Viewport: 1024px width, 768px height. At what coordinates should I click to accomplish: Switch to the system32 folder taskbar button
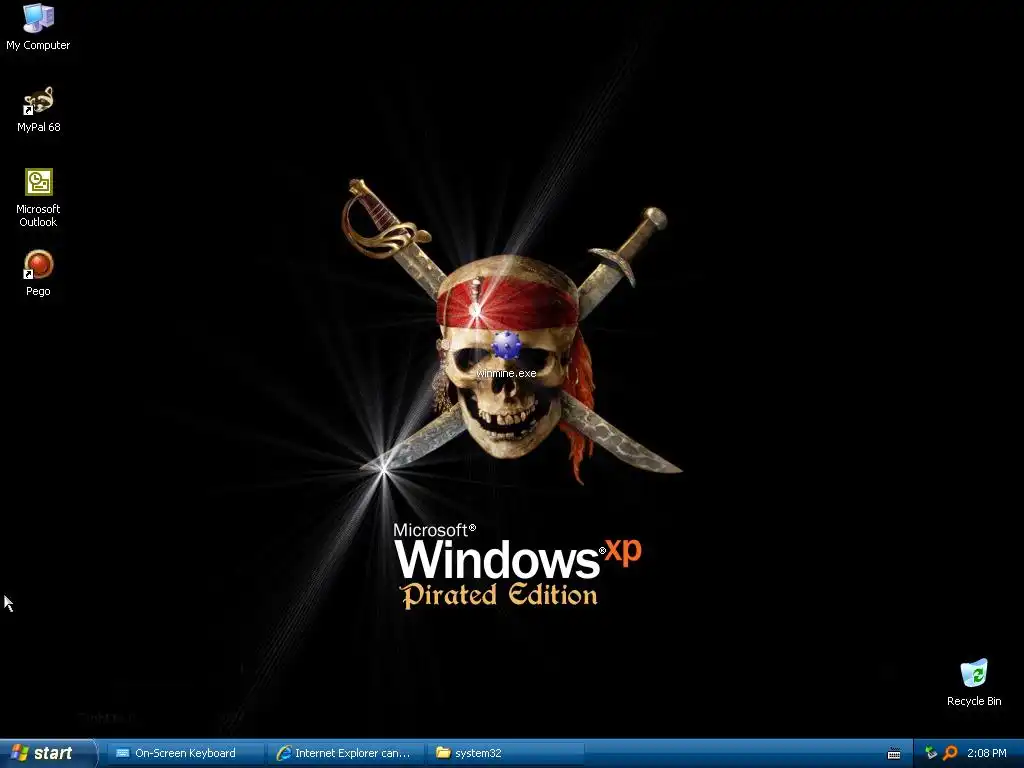tap(506, 753)
